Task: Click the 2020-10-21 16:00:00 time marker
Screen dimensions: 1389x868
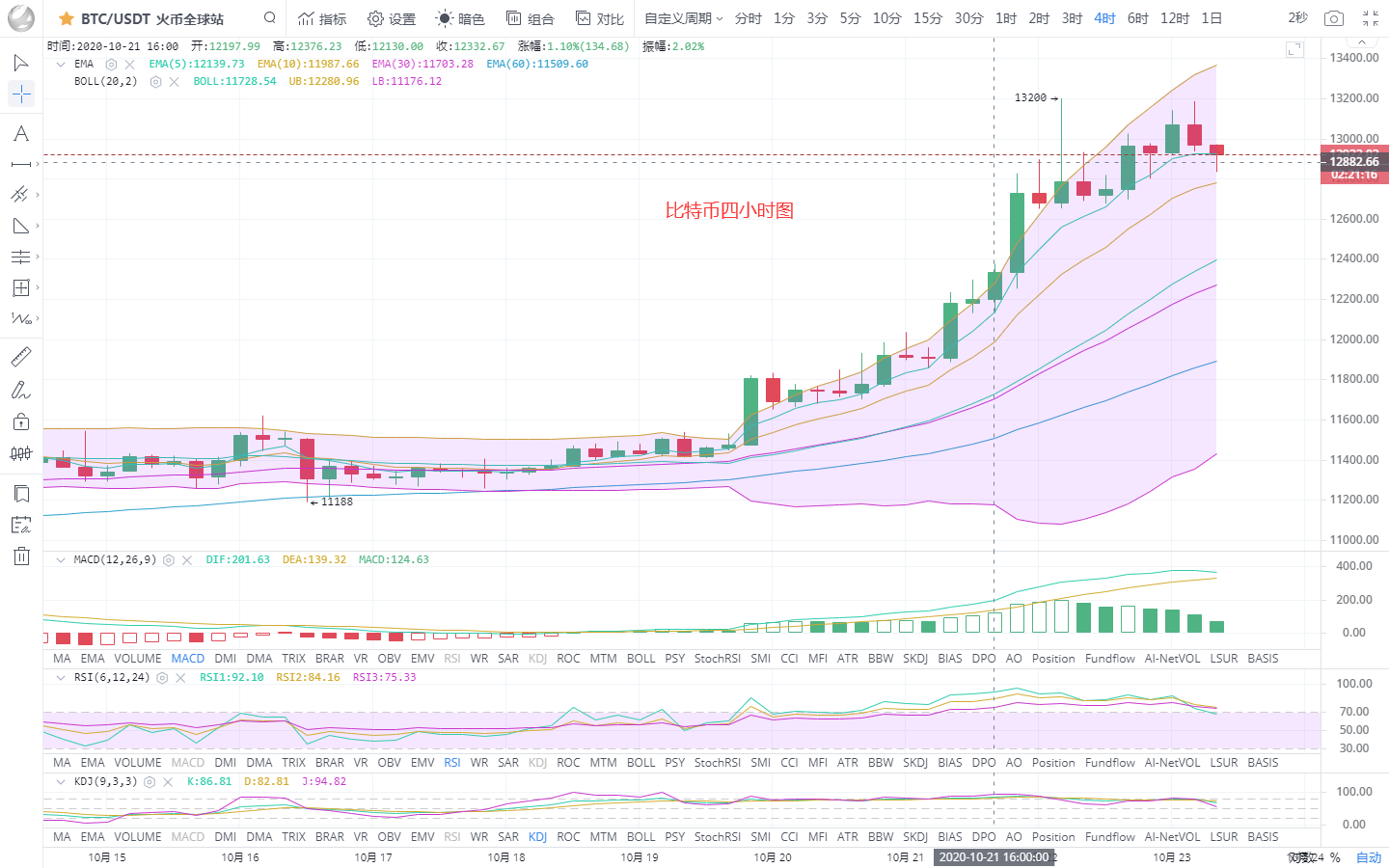Action: [994, 857]
